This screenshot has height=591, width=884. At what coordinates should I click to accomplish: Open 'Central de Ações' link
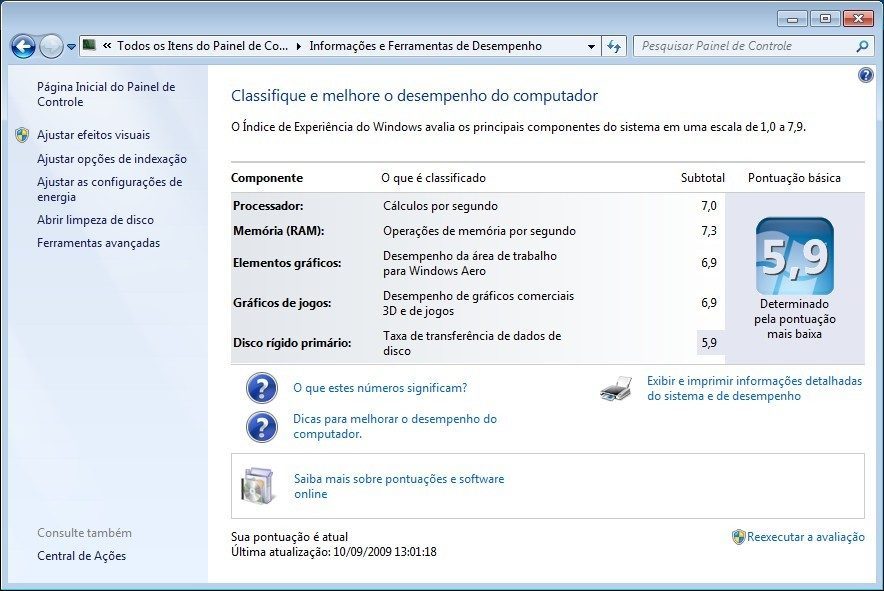(x=81, y=556)
